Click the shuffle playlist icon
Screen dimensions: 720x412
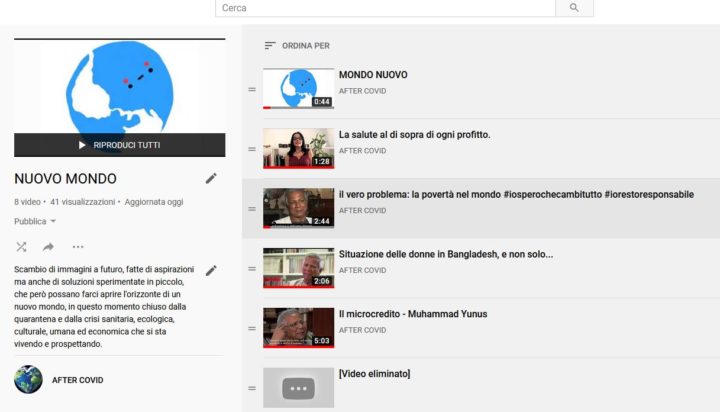coord(22,246)
